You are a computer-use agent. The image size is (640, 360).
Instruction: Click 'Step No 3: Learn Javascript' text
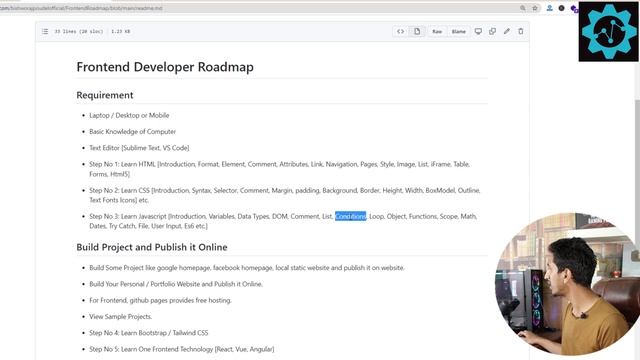click(x=128, y=216)
